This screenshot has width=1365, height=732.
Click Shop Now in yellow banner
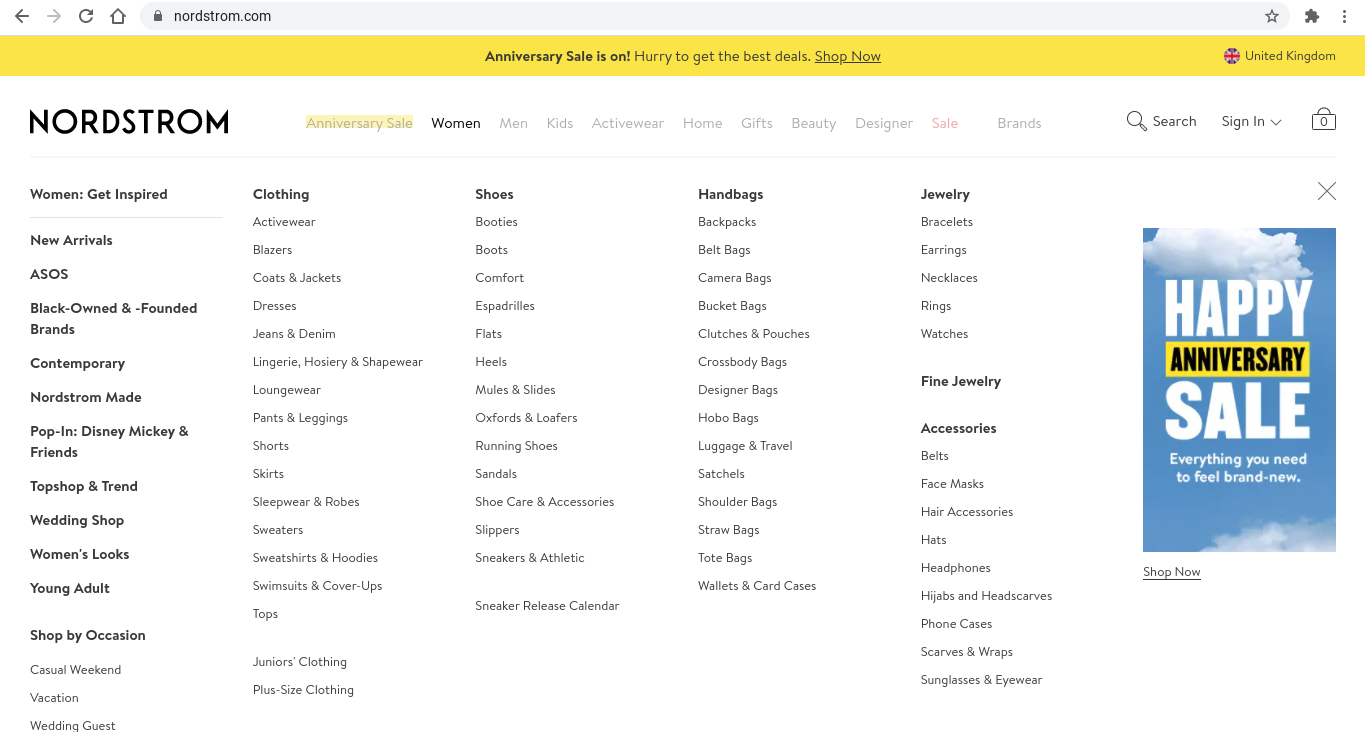[847, 56]
